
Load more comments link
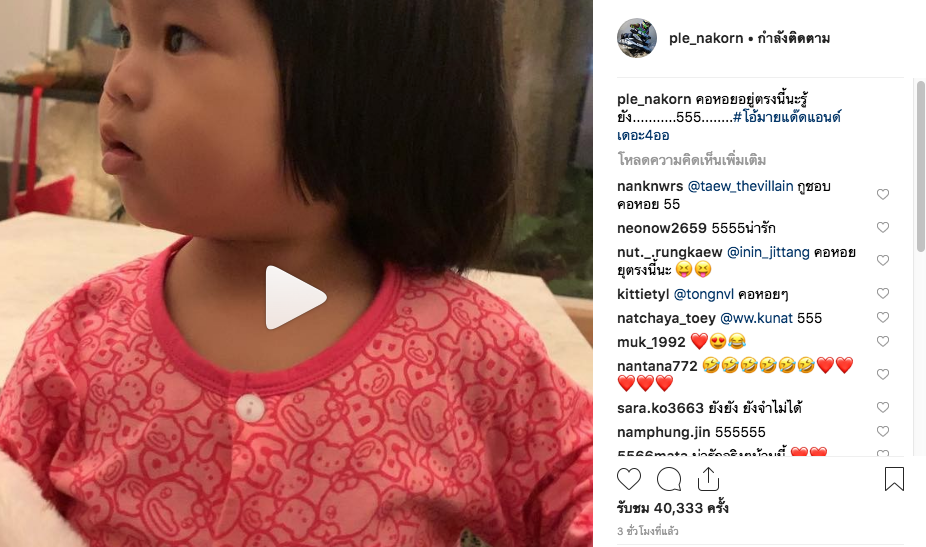(692, 160)
